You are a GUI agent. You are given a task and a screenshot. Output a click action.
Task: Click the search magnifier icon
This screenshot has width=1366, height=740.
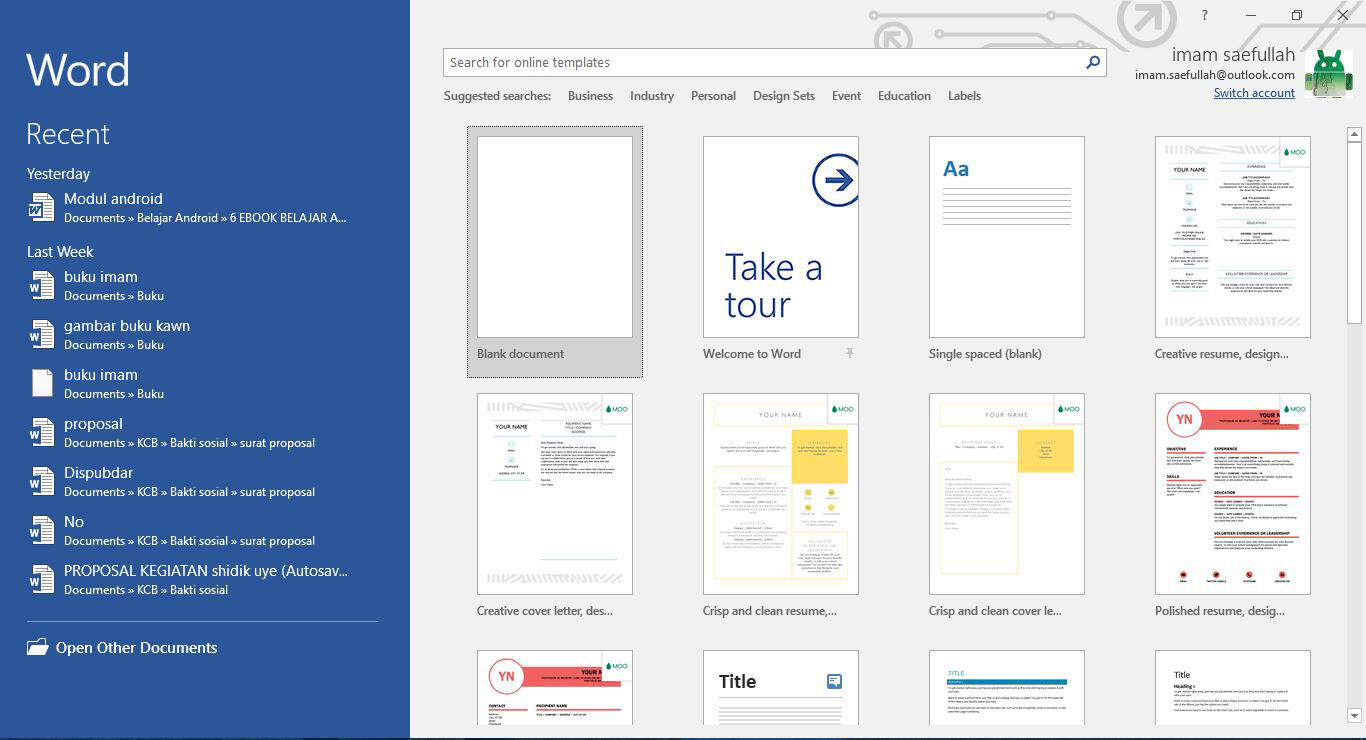click(x=1093, y=62)
